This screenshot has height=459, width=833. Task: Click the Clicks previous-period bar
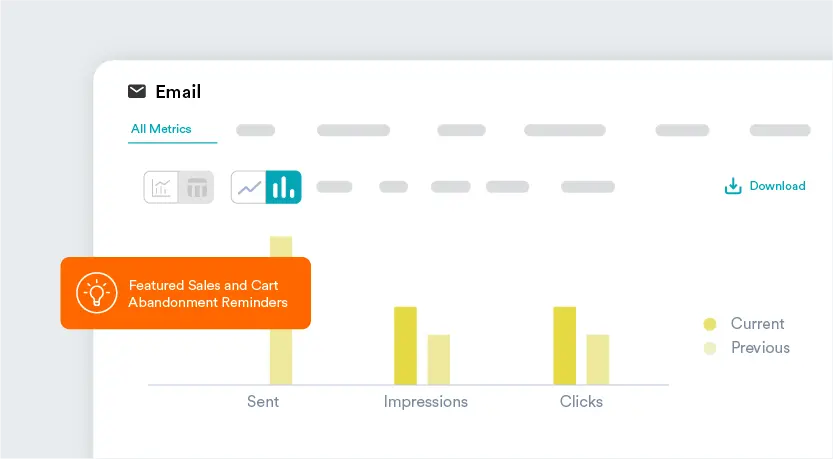598,359
